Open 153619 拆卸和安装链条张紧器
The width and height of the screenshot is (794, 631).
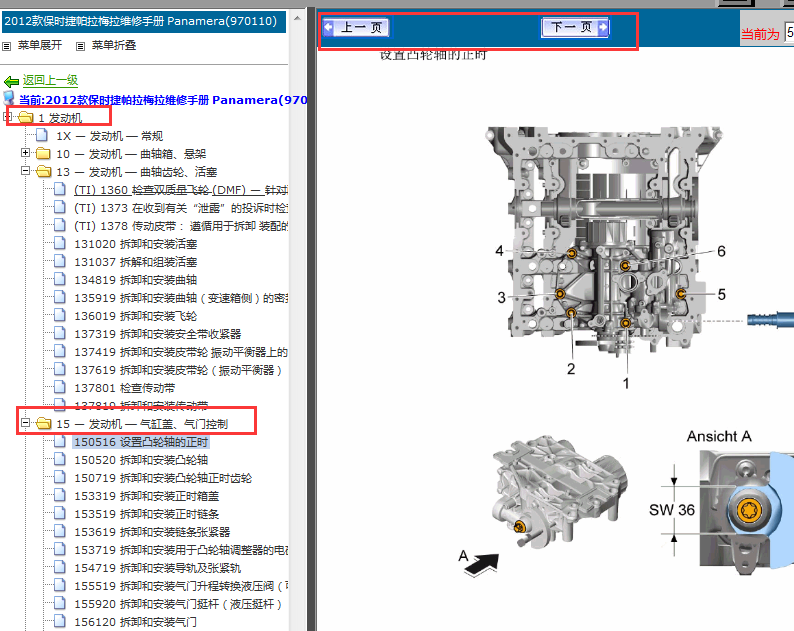pyautogui.click(x=152, y=532)
